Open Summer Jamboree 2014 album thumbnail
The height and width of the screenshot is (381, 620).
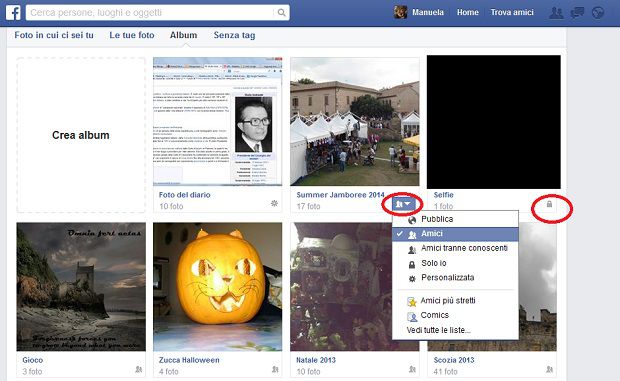coord(355,122)
